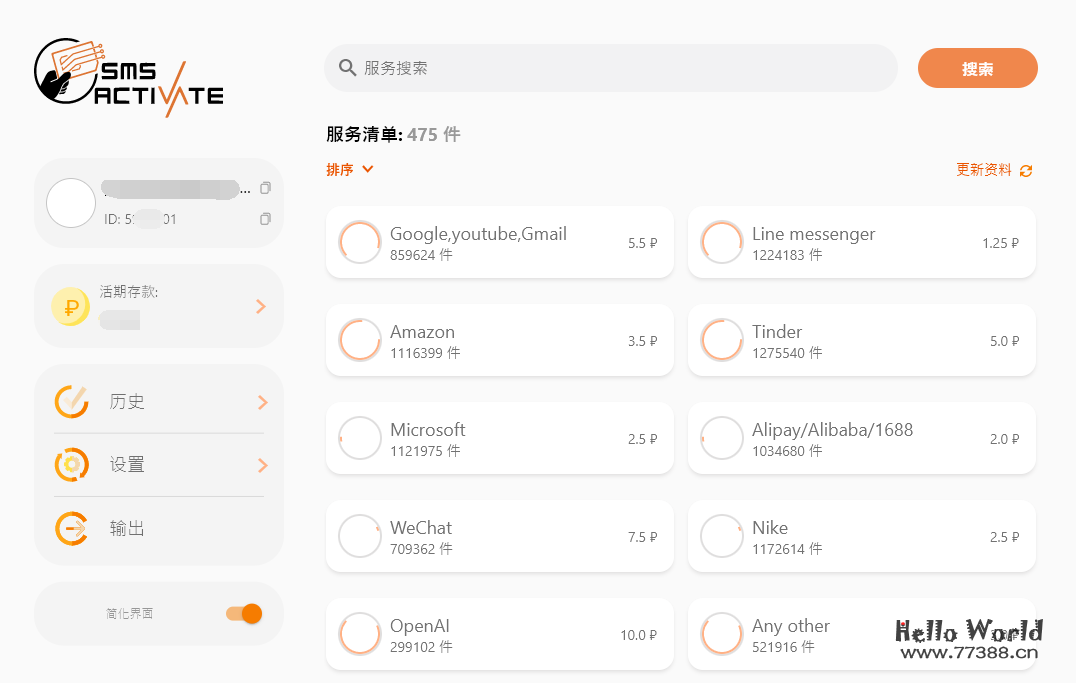Expand the 历史 entry using its chevron arrow
1076x683 pixels.
pos(261,400)
